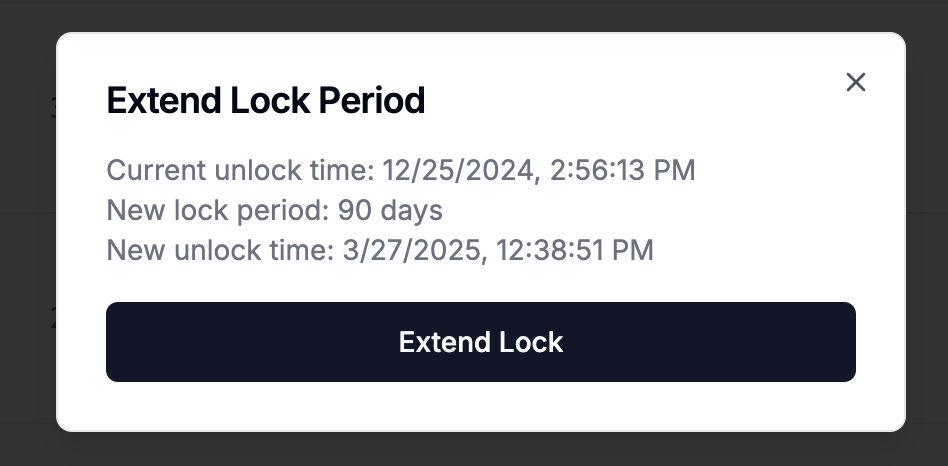948x466 pixels.
Task: Select the New unlock time label
Action: click(x=221, y=250)
